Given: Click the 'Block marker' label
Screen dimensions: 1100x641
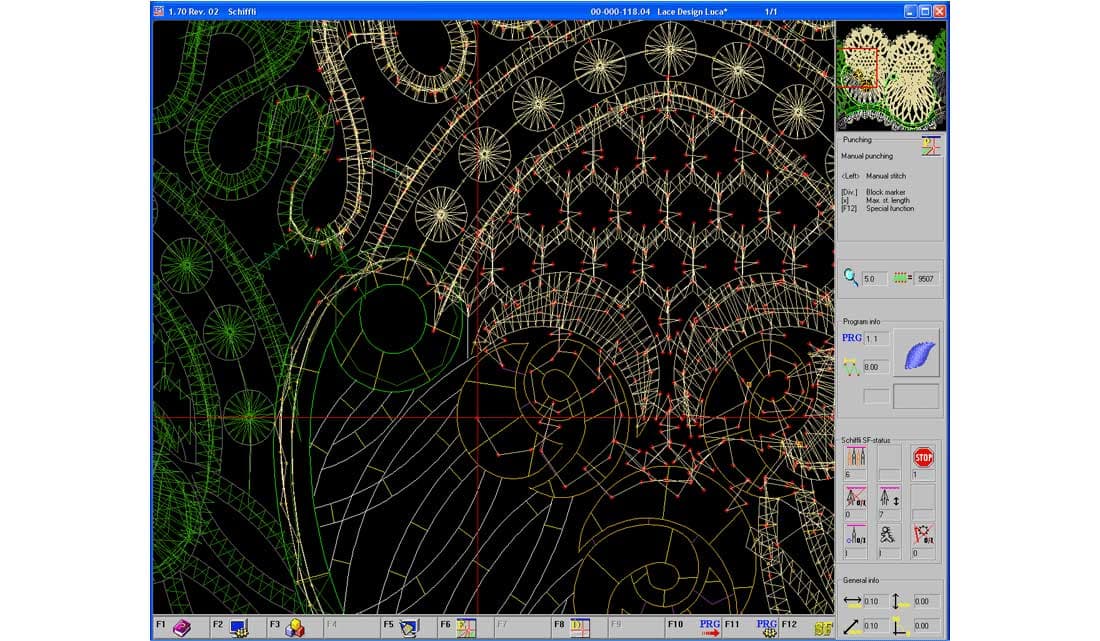Looking at the screenshot, I should click(885, 192).
